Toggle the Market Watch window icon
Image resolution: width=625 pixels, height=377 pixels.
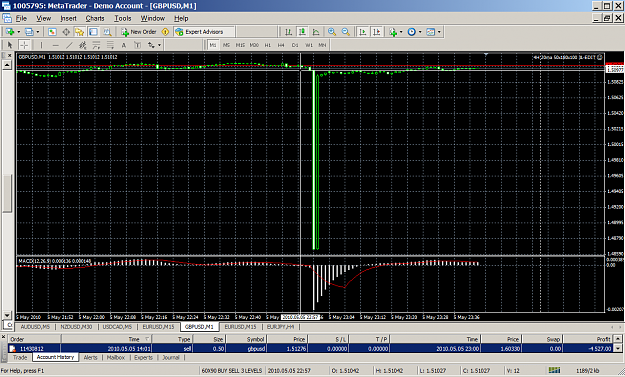click(x=52, y=32)
